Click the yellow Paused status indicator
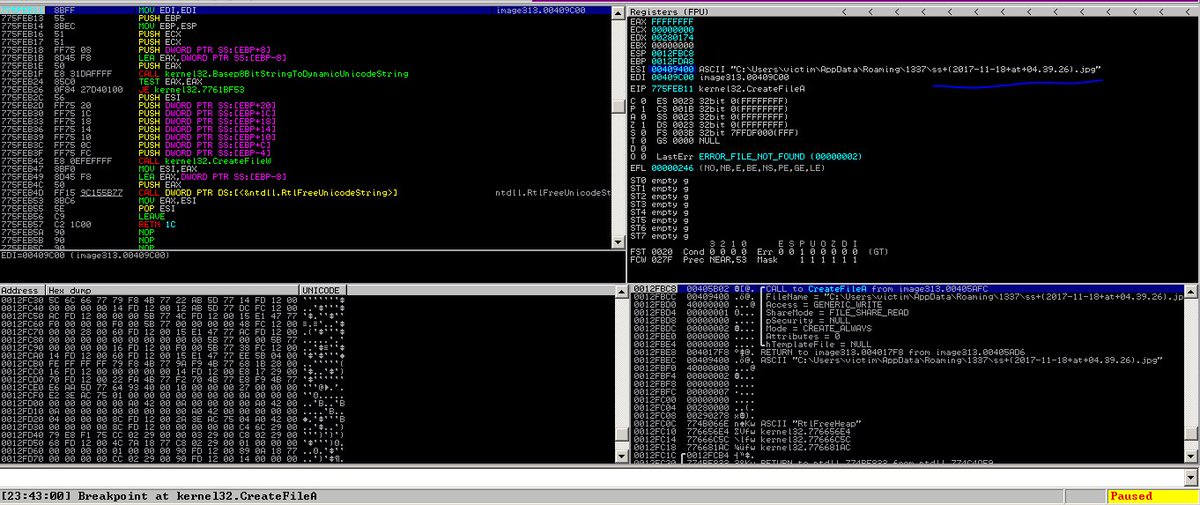This screenshot has height=505, width=1200. (1152, 496)
